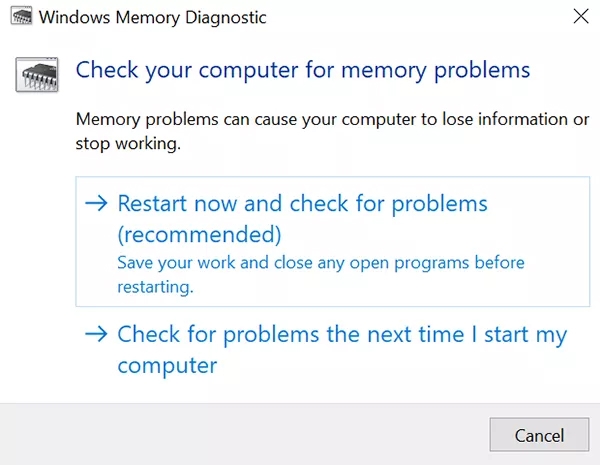Click blank area below the second option's "computer"

300,392
